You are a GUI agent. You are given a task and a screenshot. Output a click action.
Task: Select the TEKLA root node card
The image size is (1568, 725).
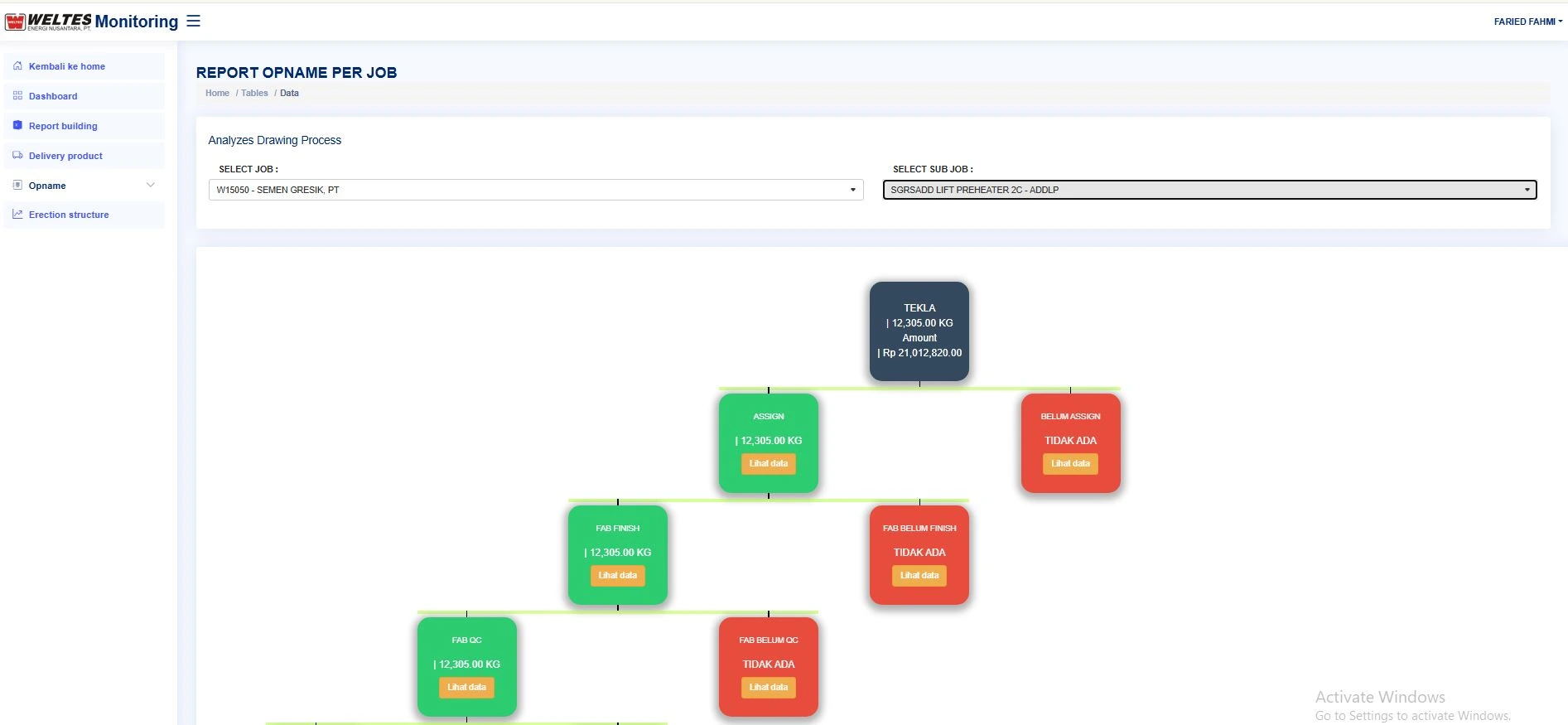[919, 331]
